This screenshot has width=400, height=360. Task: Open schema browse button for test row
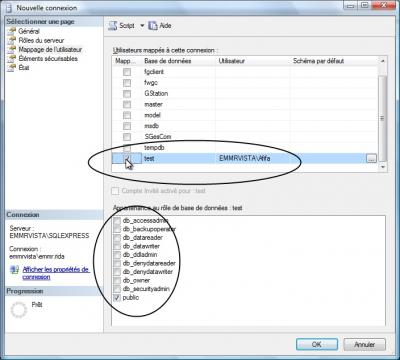pos(371,158)
